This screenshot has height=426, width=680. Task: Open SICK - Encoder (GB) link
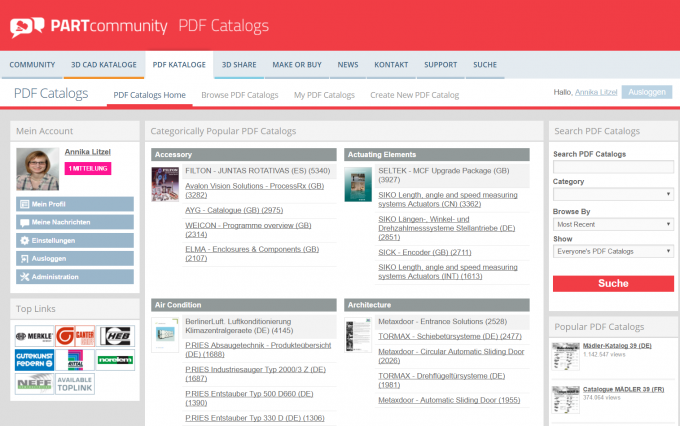click(425, 252)
